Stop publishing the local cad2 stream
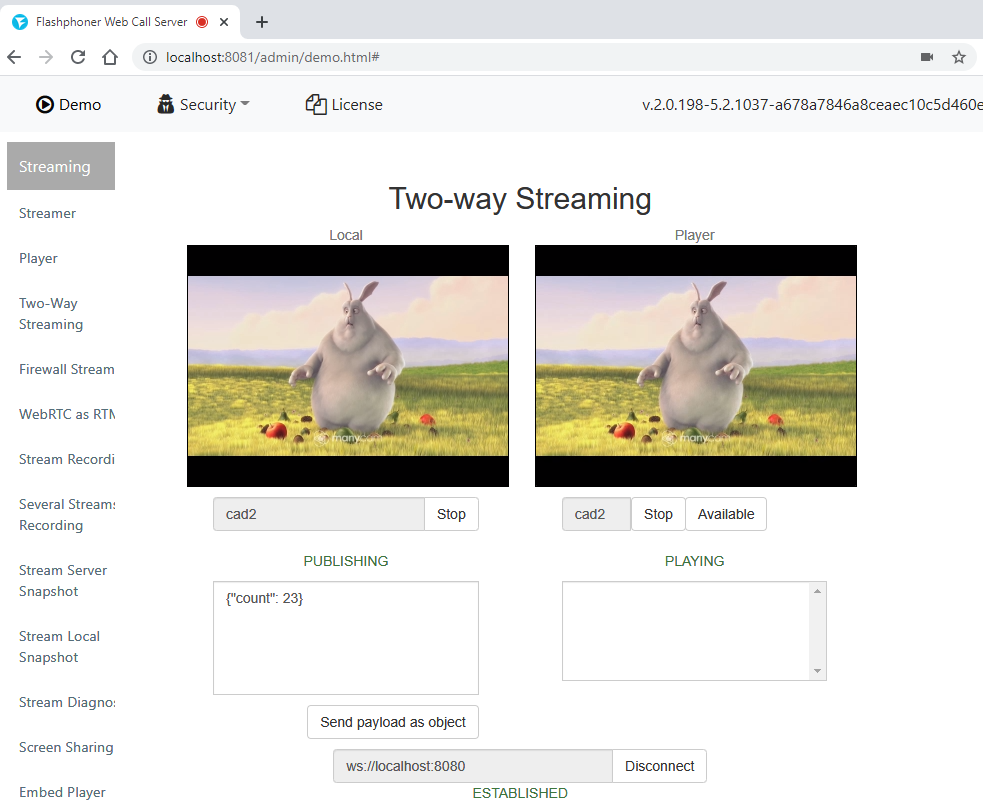The image size is (983, 808). click(x=451, y=514)
